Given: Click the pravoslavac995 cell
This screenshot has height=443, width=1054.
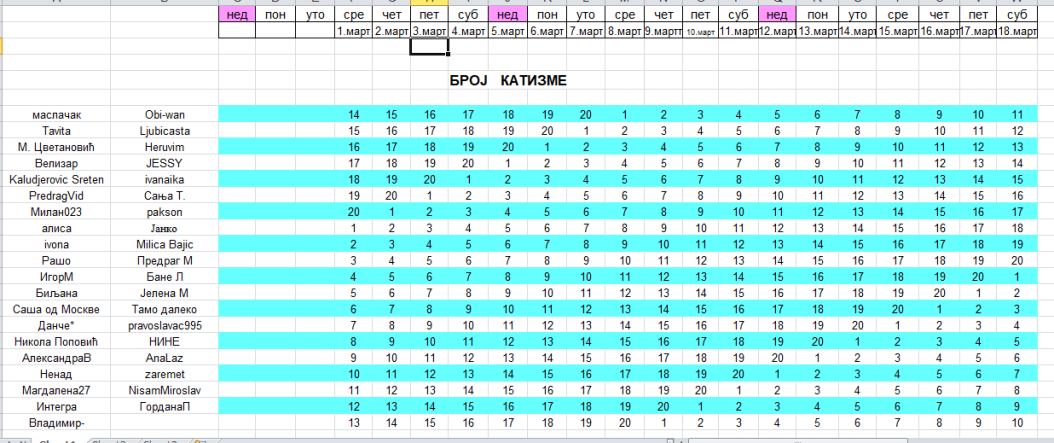Looking at the screenshot, I should click(165, 325).
